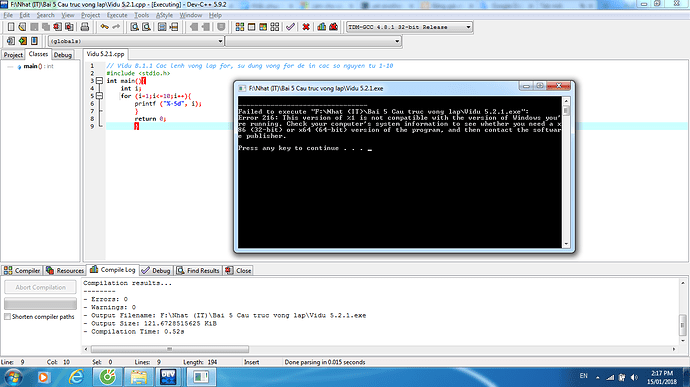Enable Shorten compiler paths checkbox

[x=7, y=317]
